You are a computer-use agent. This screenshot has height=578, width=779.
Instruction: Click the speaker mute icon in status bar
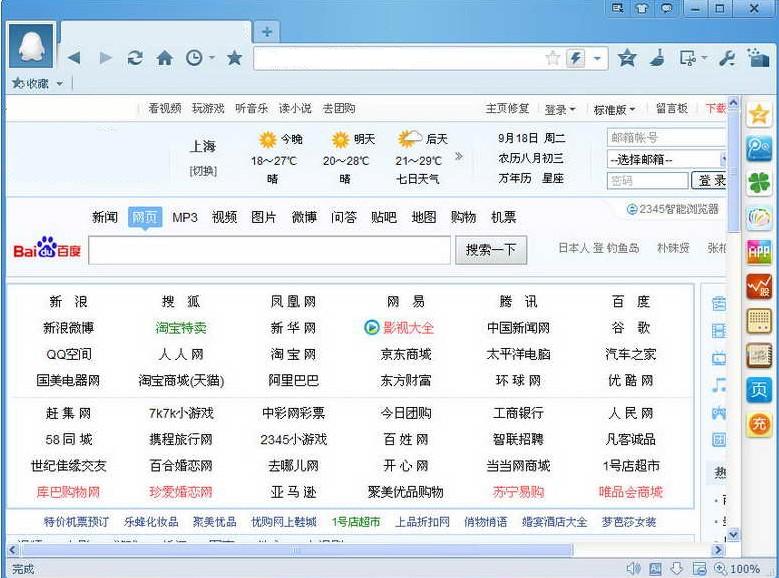(633, 568)
